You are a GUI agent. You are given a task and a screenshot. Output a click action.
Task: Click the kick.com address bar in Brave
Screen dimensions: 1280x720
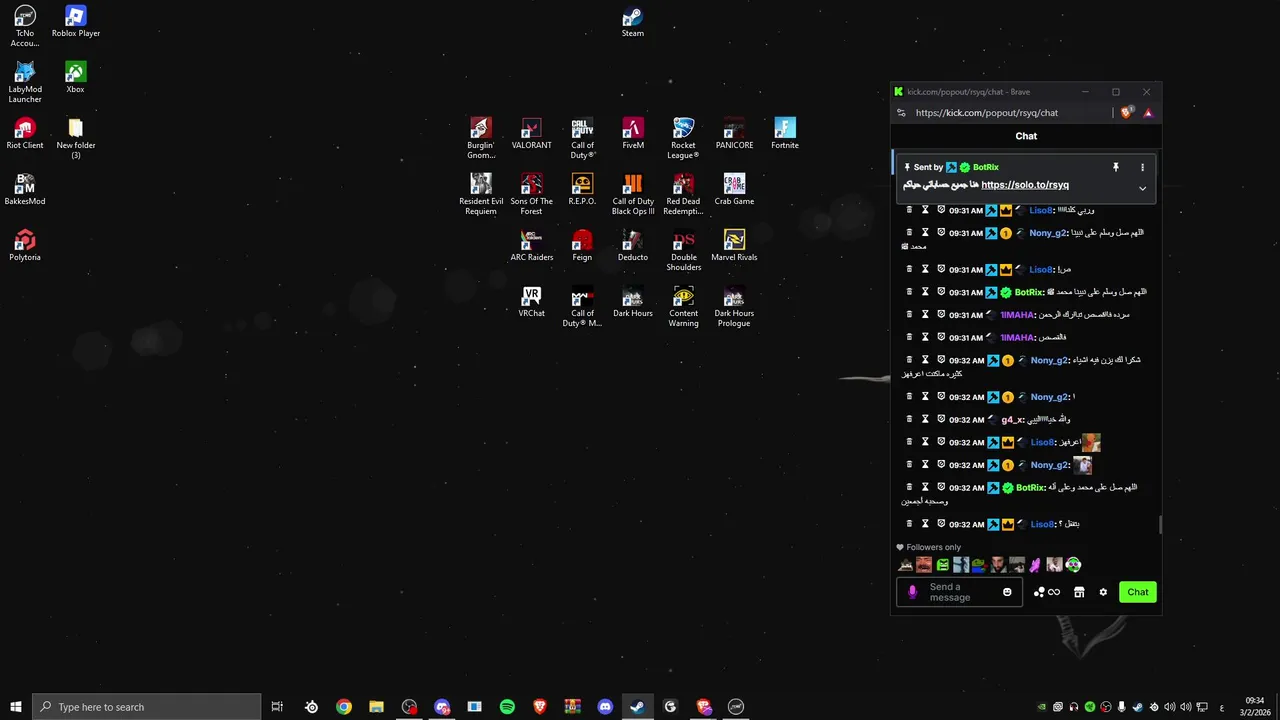click(986, 113)
